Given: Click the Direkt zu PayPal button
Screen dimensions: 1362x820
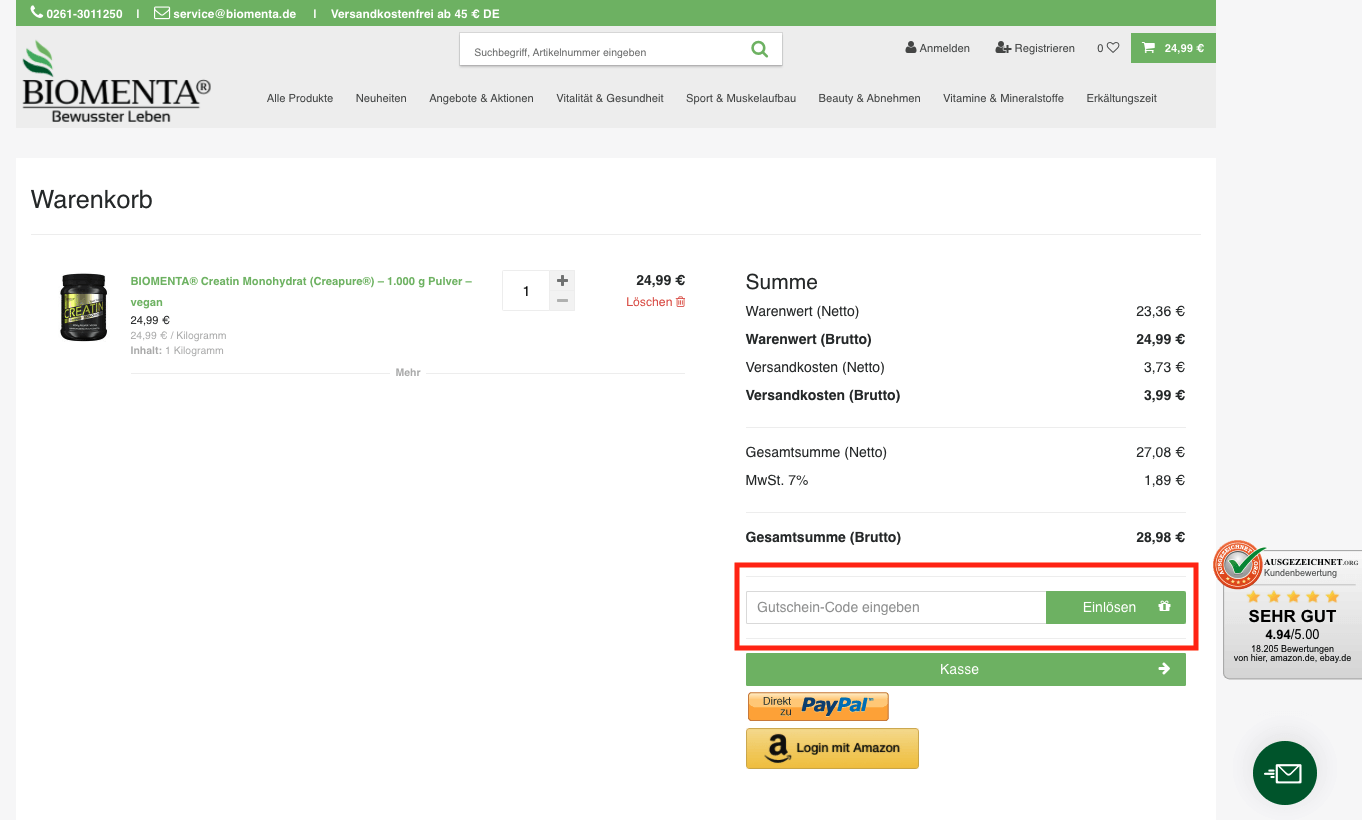Looking at the screenshot, I should pyautogui.click(x=818, y=706).
